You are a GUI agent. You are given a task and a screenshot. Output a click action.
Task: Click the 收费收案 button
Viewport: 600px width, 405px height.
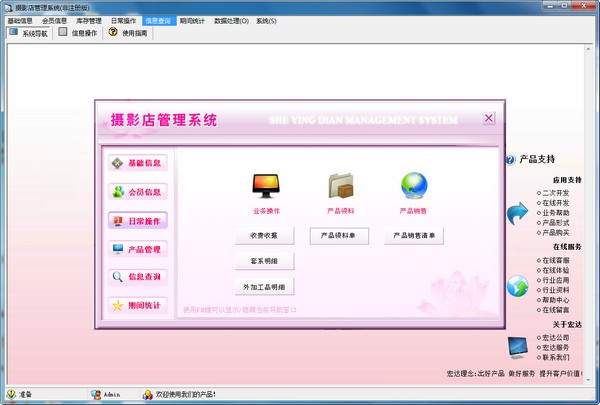[x=265, y=236]
